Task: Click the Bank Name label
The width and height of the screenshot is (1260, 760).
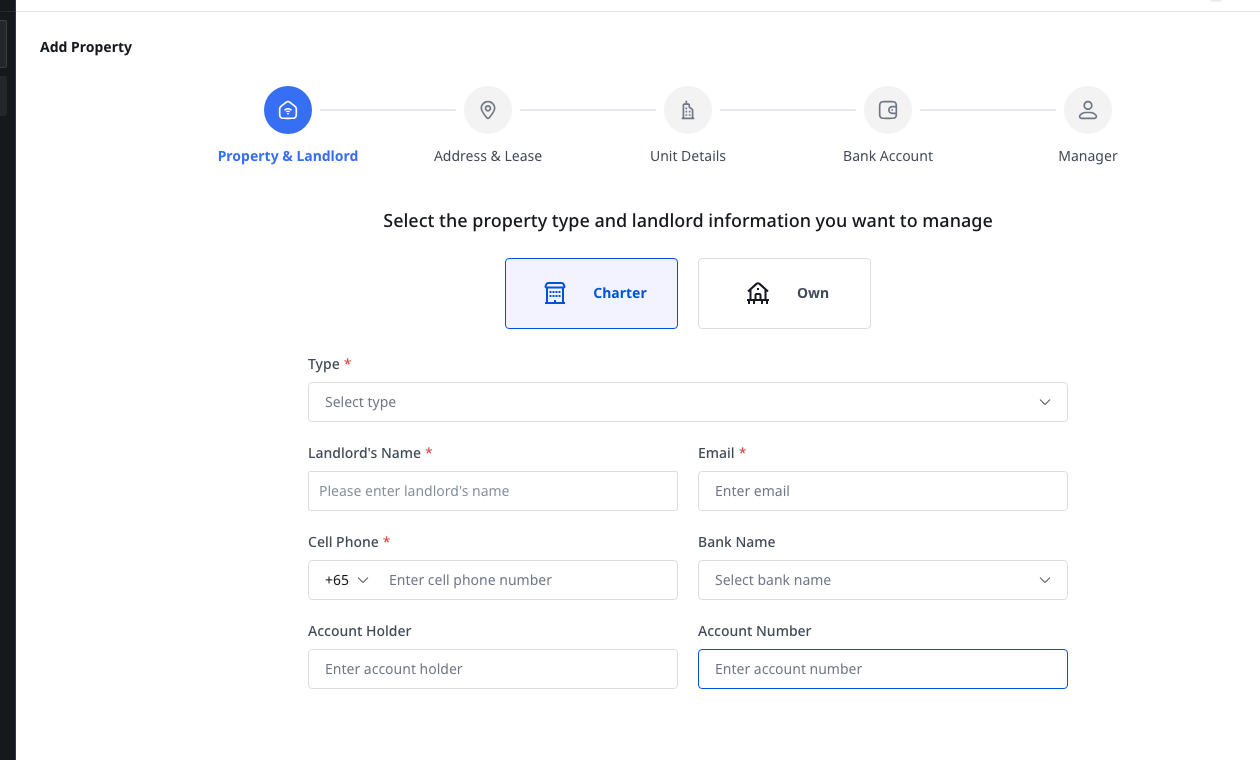Action: 737,542
